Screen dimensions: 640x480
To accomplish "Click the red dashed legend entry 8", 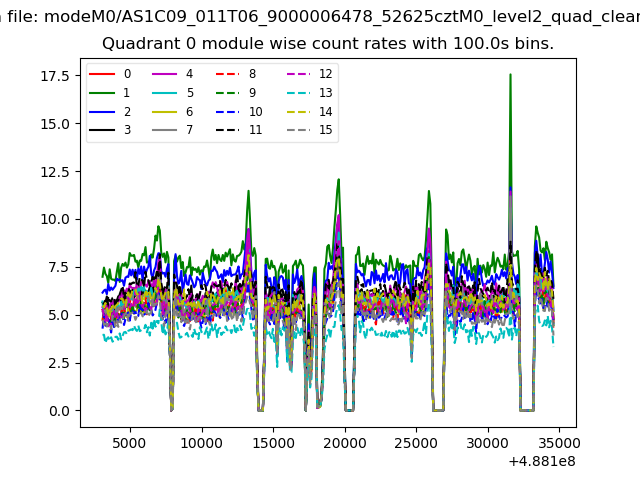I will point(228,74).
